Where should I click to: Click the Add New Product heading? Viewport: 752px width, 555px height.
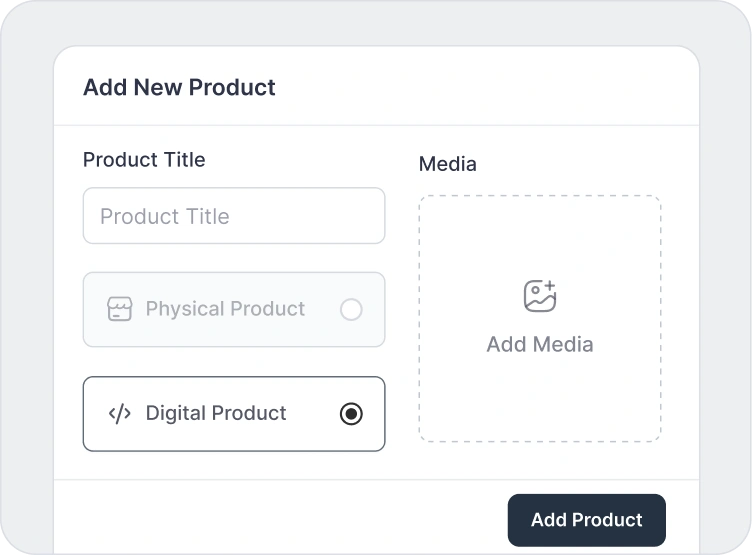pyautogui.click(x=179, y=87)
